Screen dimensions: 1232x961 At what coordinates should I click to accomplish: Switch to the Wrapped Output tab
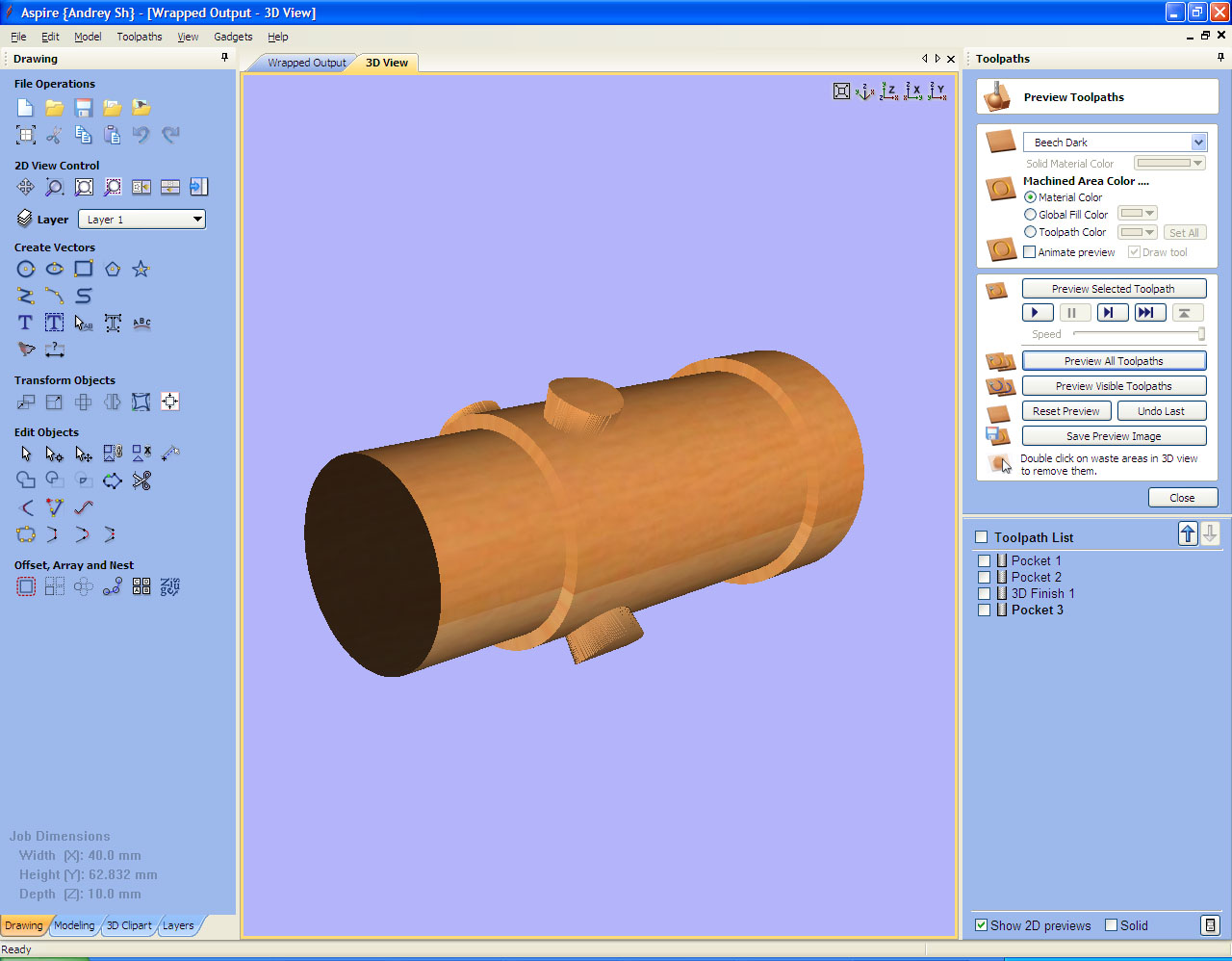(306, 63)
